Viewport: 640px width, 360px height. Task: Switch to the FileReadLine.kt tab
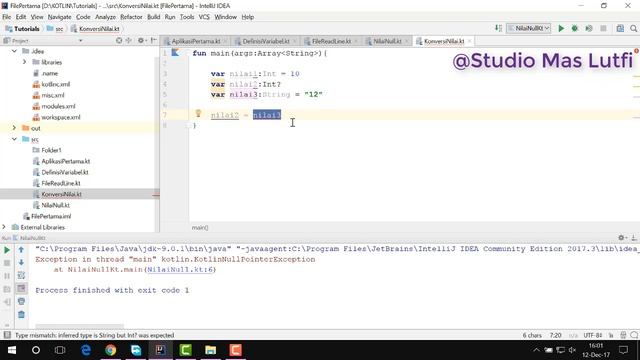pyautogui.click(x=331, y=41)
